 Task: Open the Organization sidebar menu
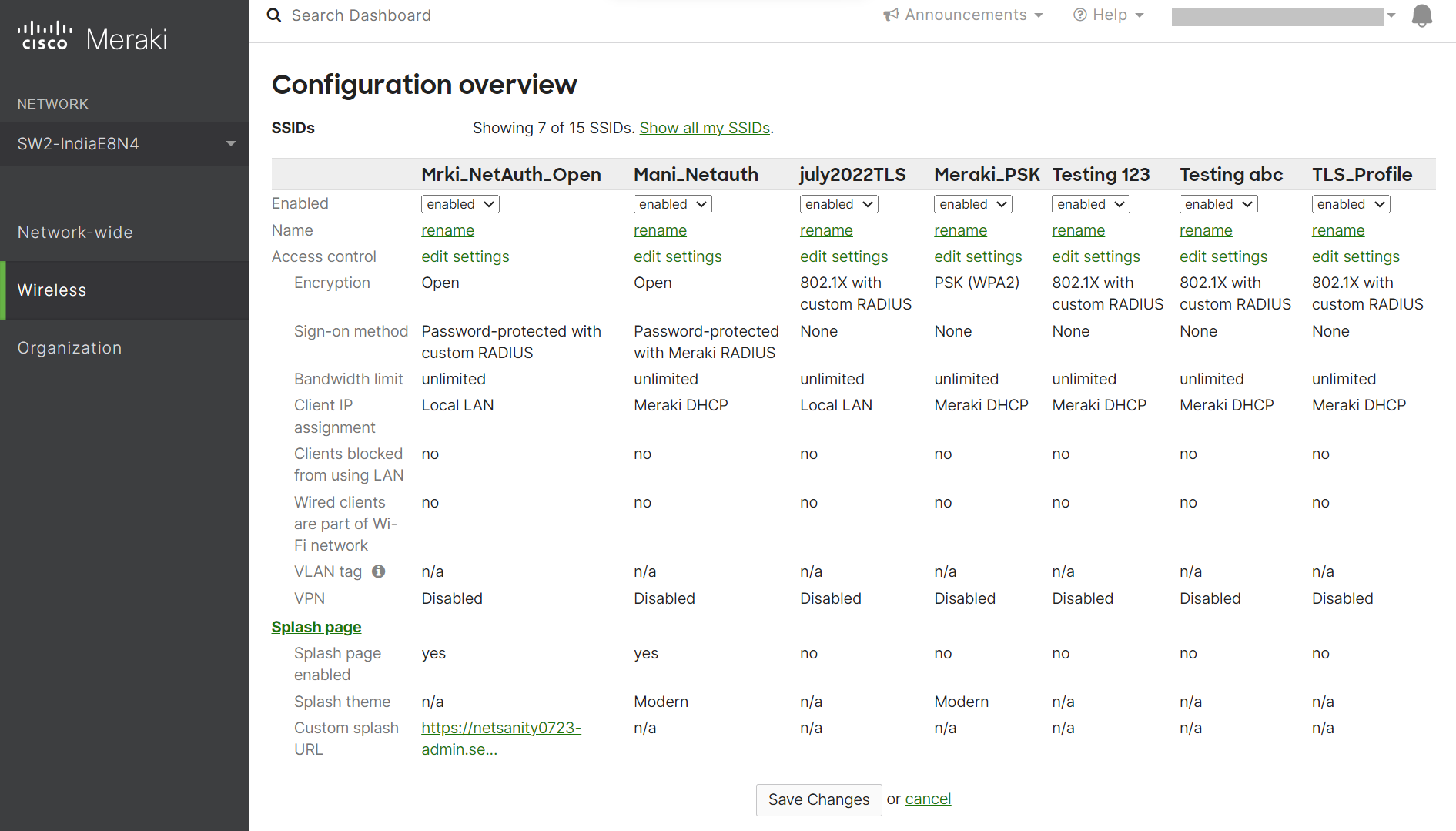click(x=124, y=348)
